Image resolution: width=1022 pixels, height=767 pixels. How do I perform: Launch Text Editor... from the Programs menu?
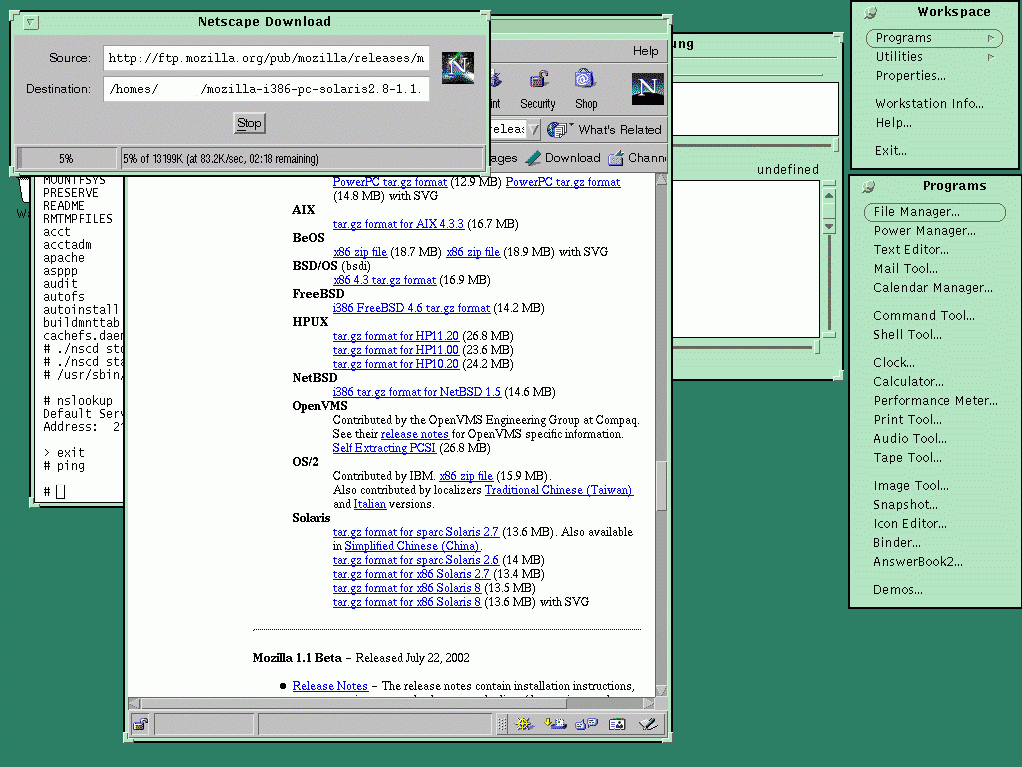pos(911,250)
